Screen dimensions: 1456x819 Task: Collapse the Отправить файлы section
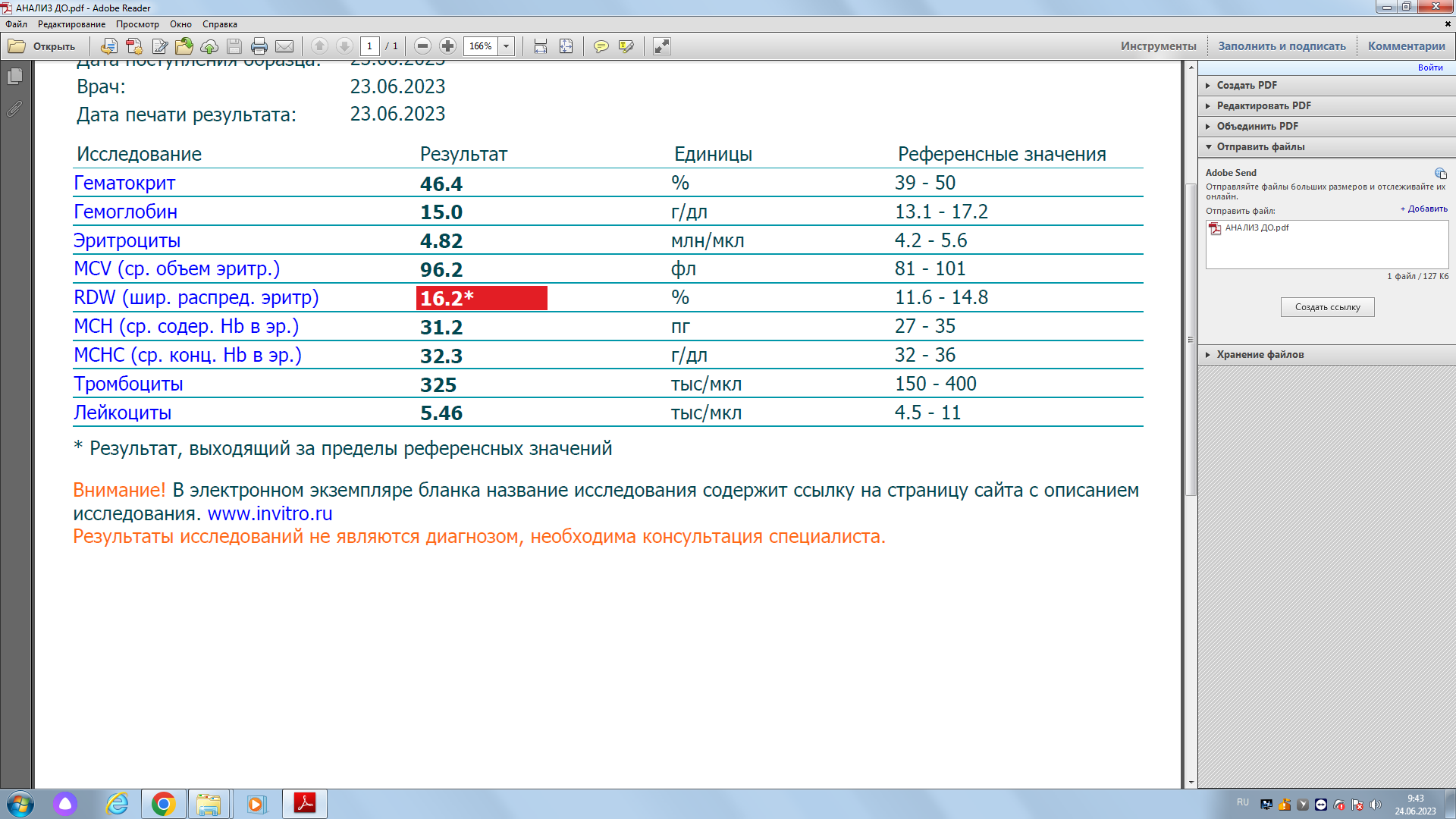point(1260,146)
